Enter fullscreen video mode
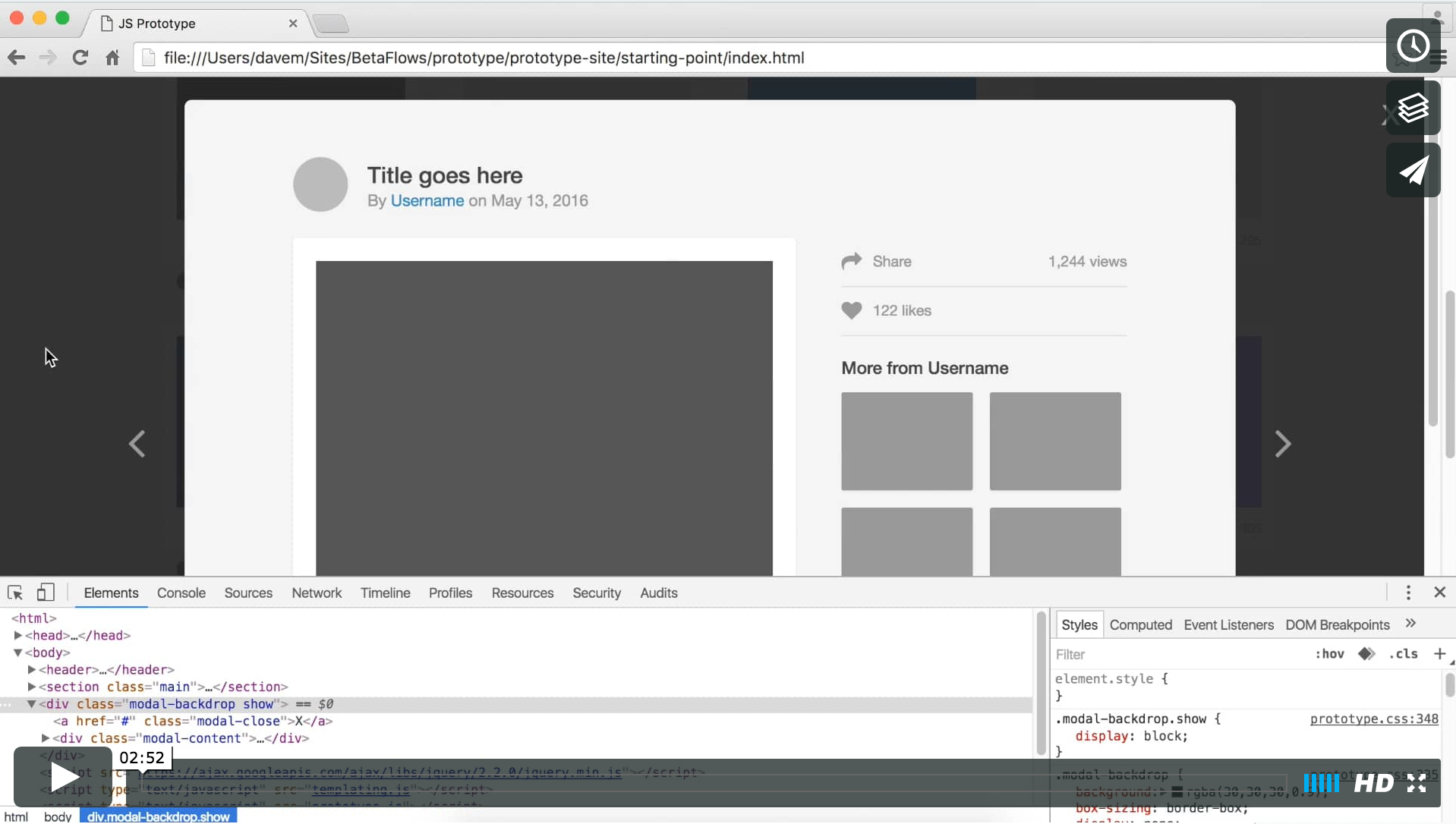 click(1417, 783)
